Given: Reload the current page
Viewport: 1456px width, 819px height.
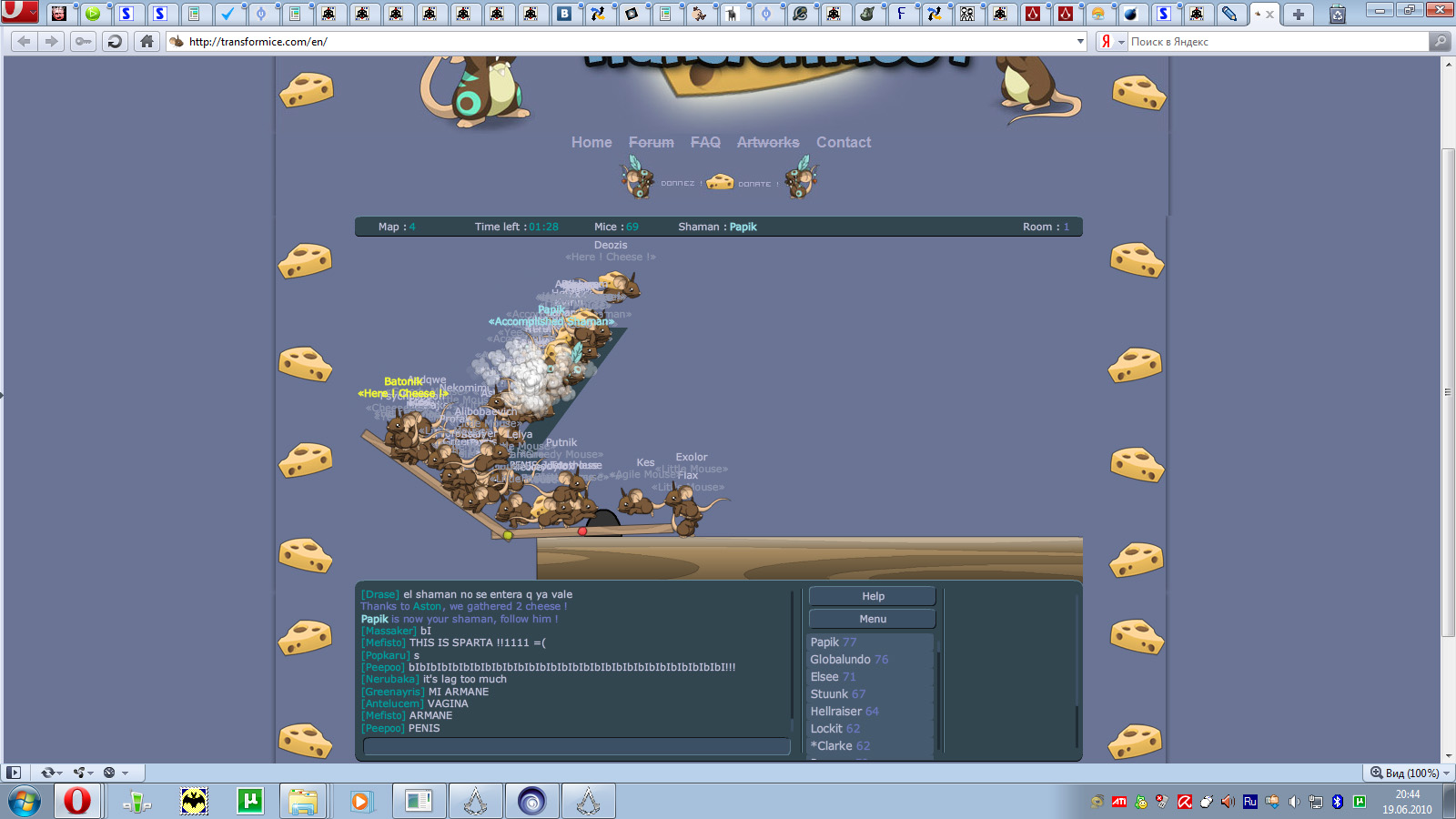Looking at the screenshot, I should point(115,42).
